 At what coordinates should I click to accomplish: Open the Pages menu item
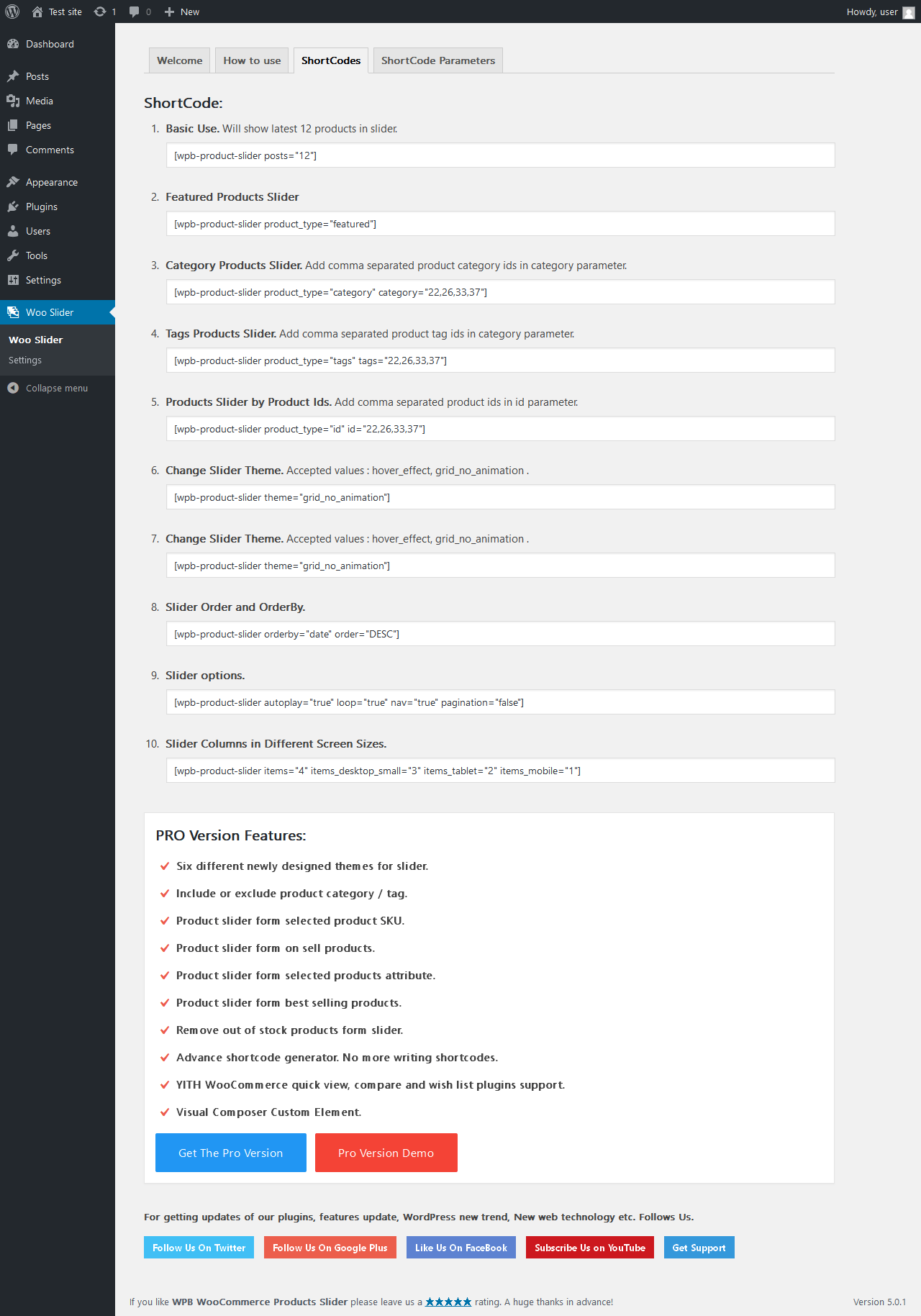(58, 125)
